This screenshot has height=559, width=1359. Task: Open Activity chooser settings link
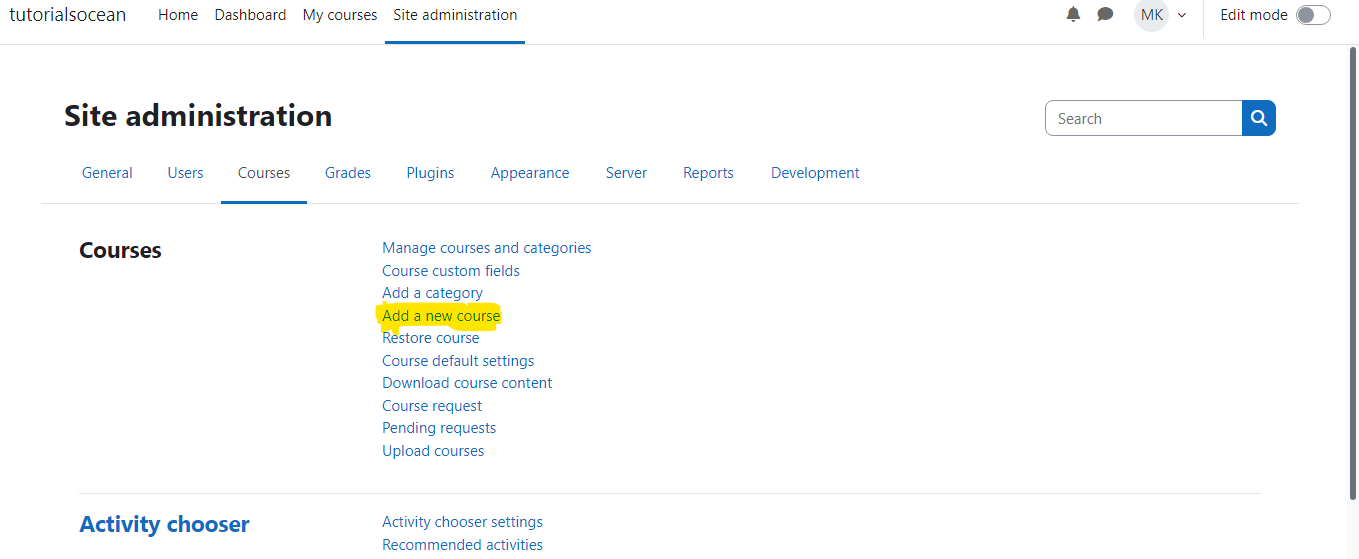(462, 522)
